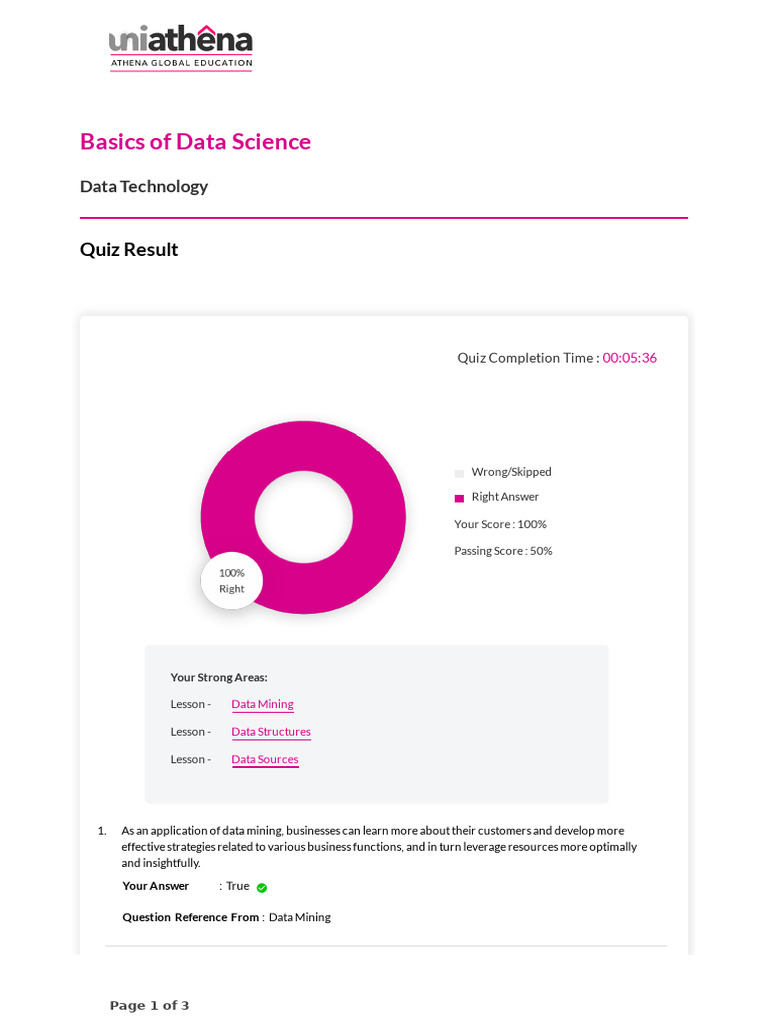This screenshot has height=1024, width=768.
Task: Click the Question Reference From label
Action: (x=191, y=917)
